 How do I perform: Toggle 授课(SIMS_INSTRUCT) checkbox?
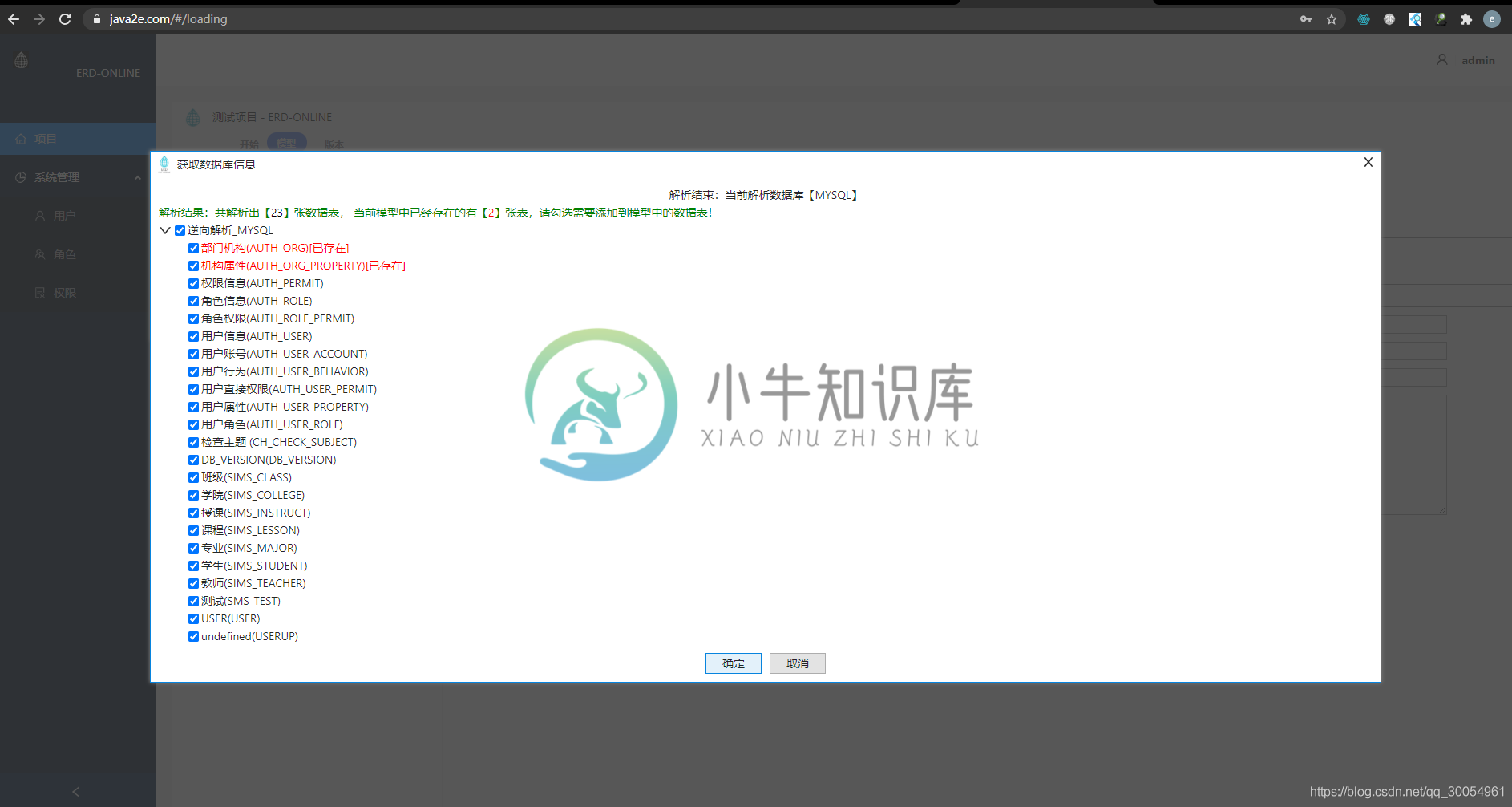click(x=193, y=513)
